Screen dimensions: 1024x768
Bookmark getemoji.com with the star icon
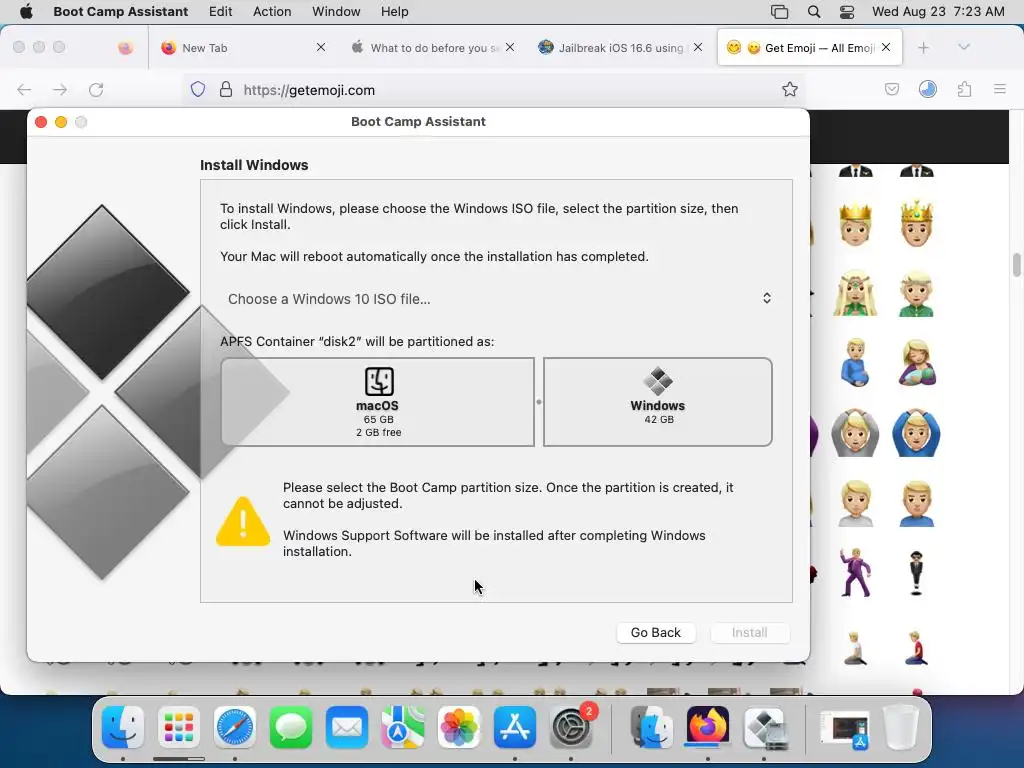point(790,89)
